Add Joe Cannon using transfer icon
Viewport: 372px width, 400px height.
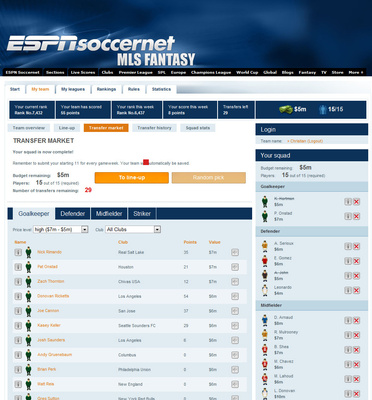click(235, 311)
